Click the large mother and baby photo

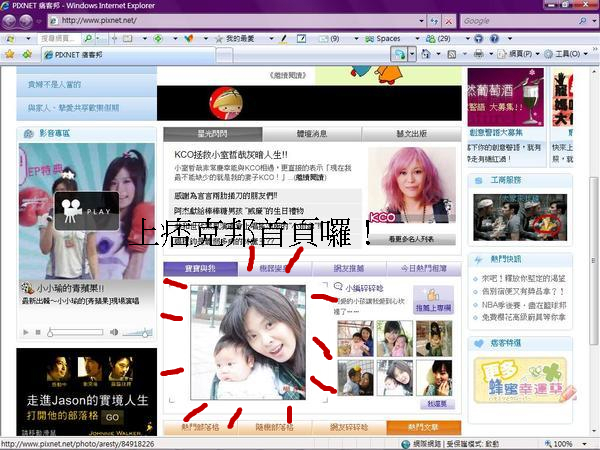[248, 342]
